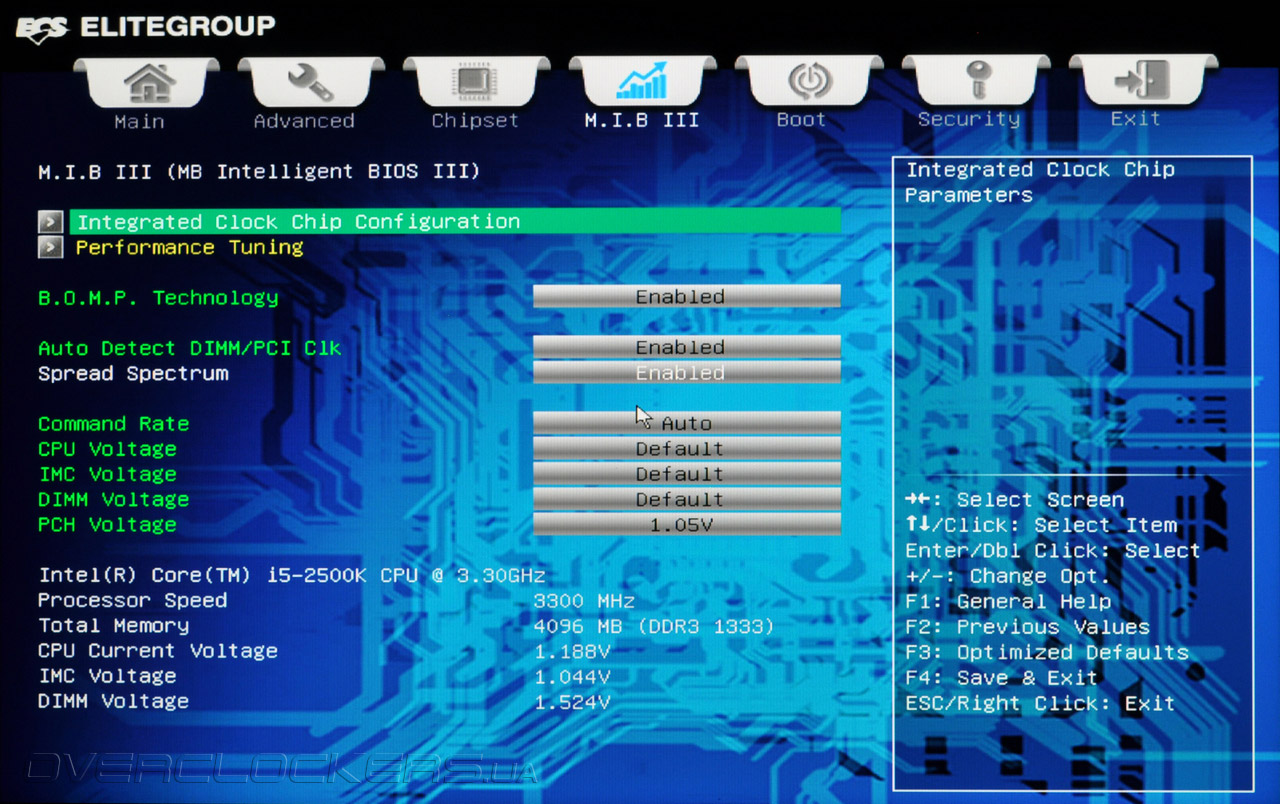Image resolution: width=1280 pixels, height=804 pixels.
Task: Change the IMC Voltage Default setting
Action: (687, 473)
